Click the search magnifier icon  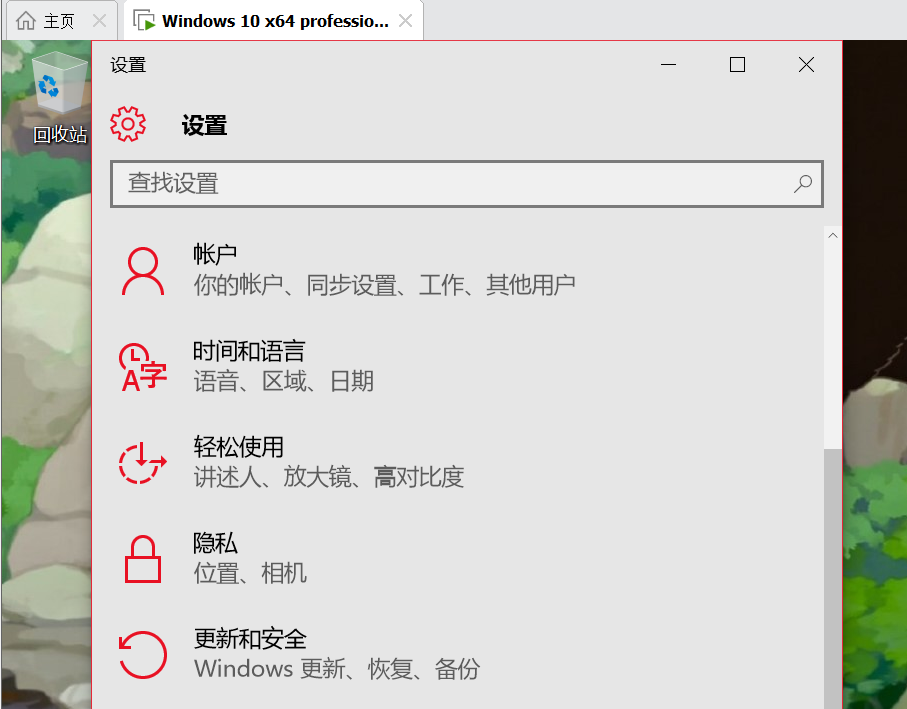pyautogui.click(x=802, y=184)
